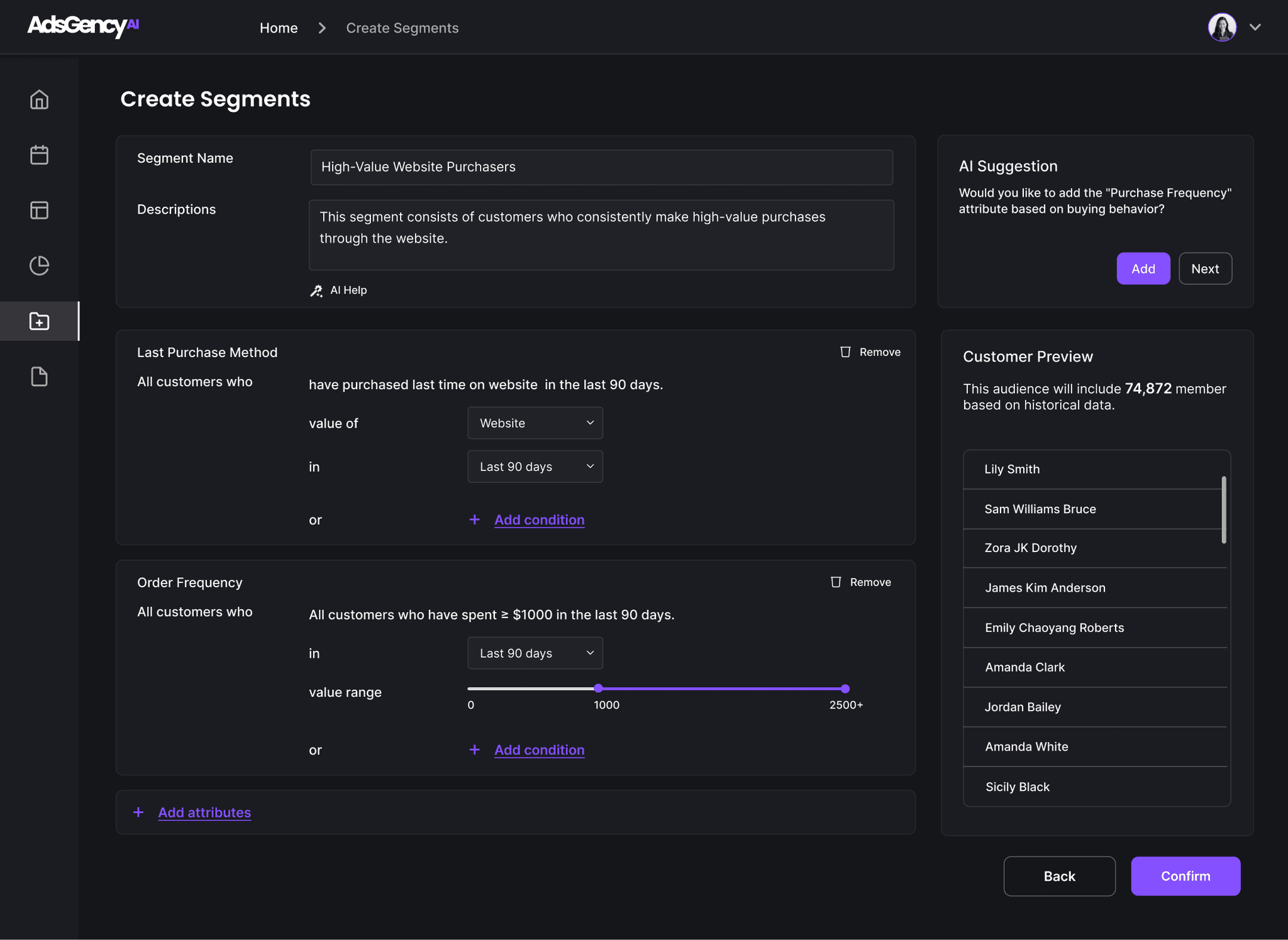Go to Home in breadcrumb
Viewport: 1288px width, 940px height.
click(x=279, y=28)
